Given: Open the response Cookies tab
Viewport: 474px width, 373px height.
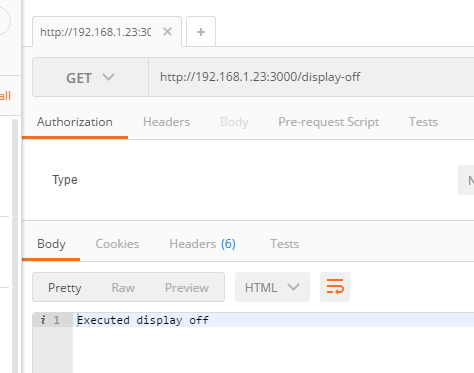Looking at the screenshot, I should point(117,244).
